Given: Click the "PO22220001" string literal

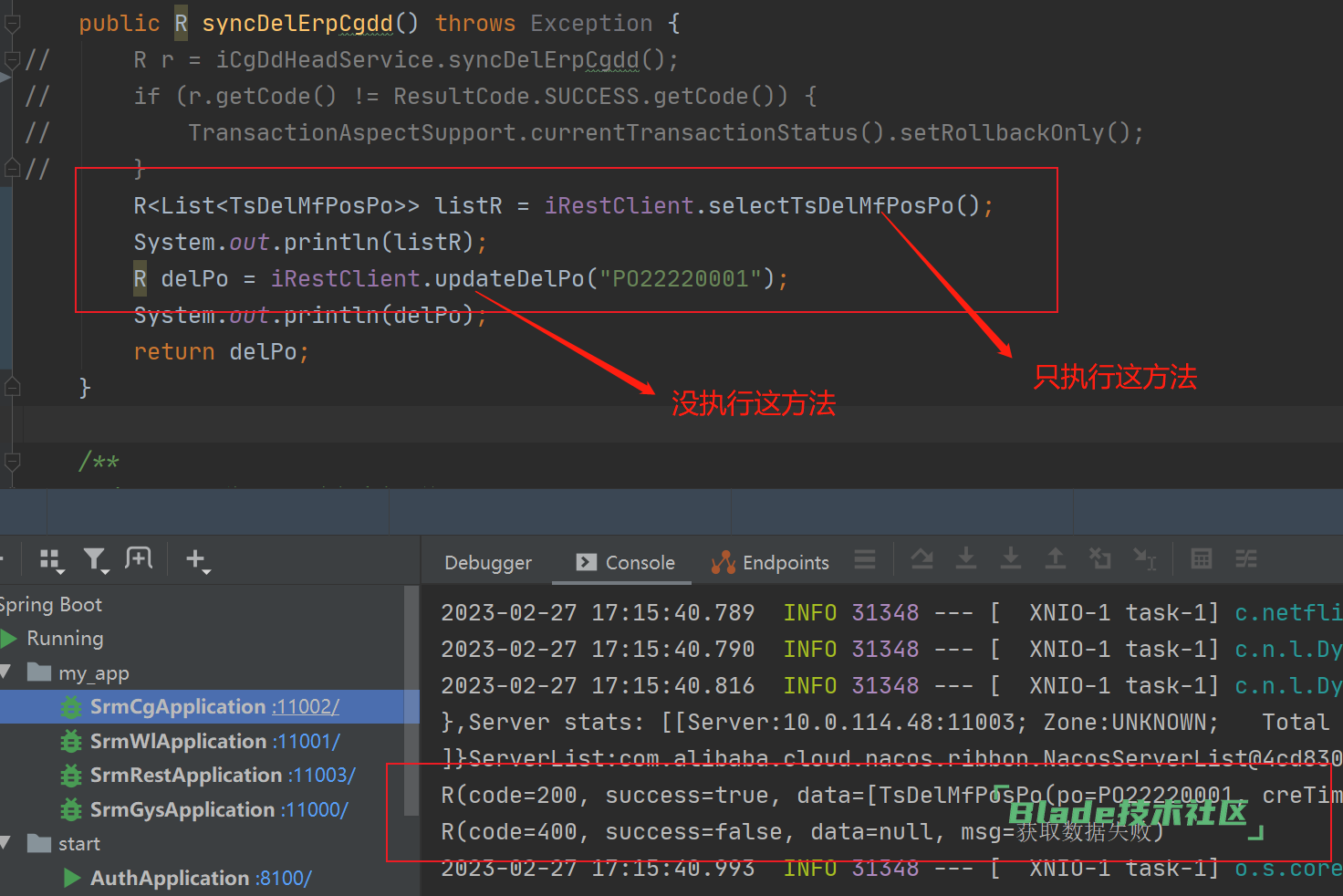Looking at the screenshot, I should (681, 279).
